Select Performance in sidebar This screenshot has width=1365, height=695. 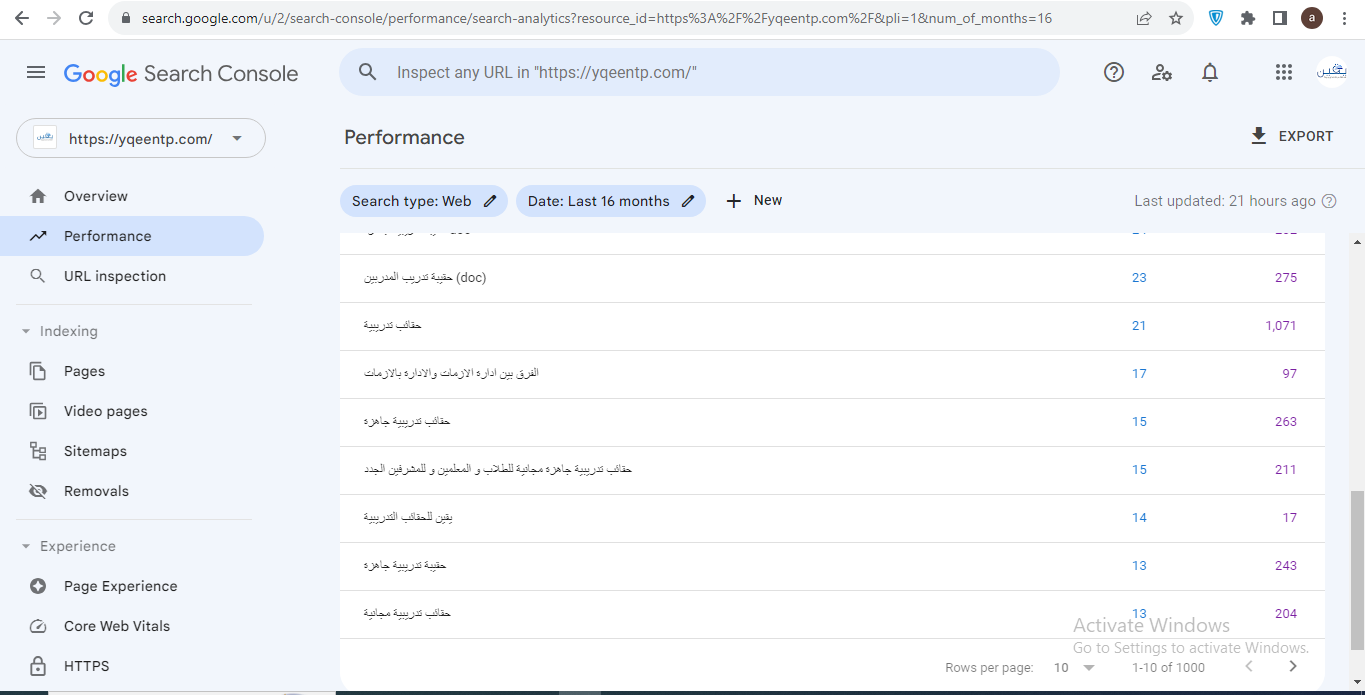pyautogui.click(x=132, y=236)
